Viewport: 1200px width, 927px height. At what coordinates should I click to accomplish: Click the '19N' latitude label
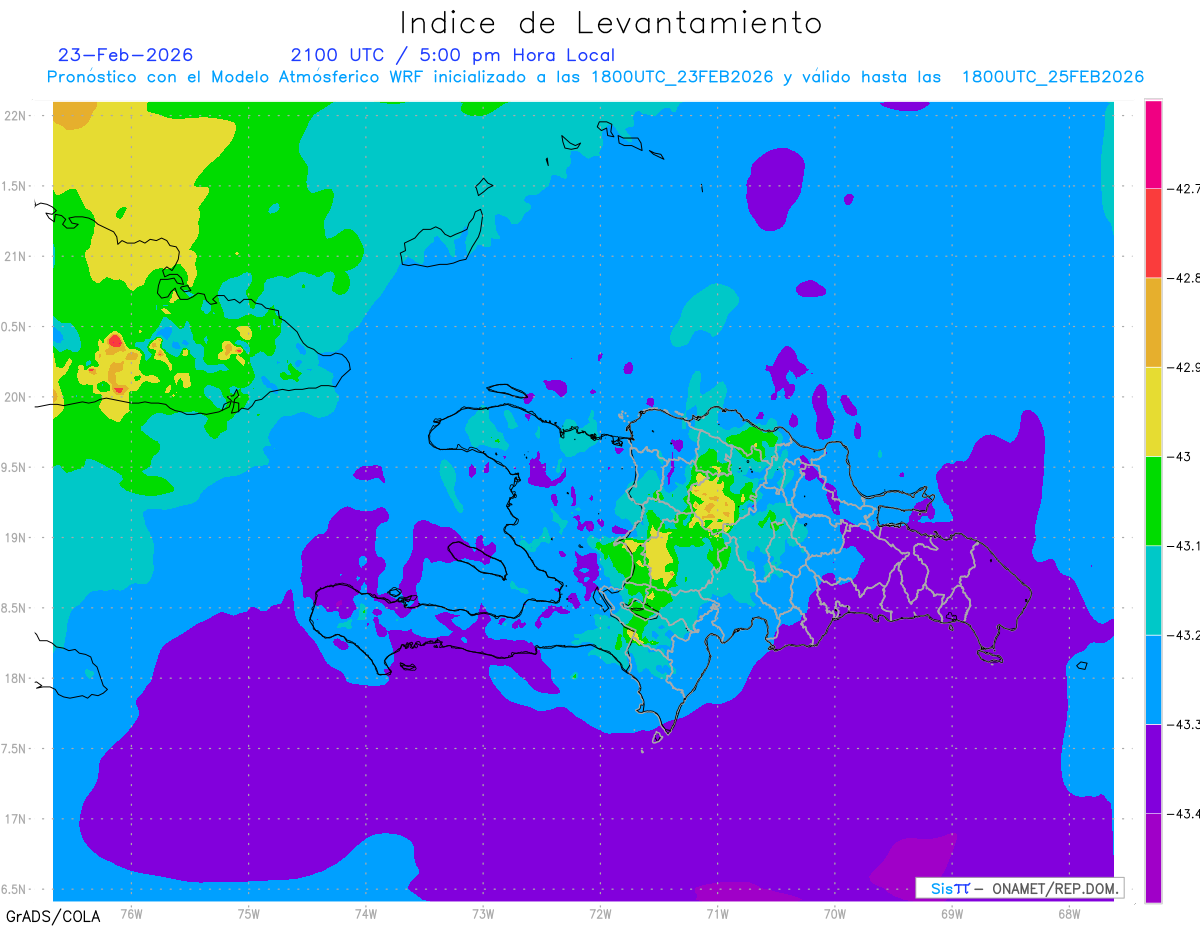point(16,537)
